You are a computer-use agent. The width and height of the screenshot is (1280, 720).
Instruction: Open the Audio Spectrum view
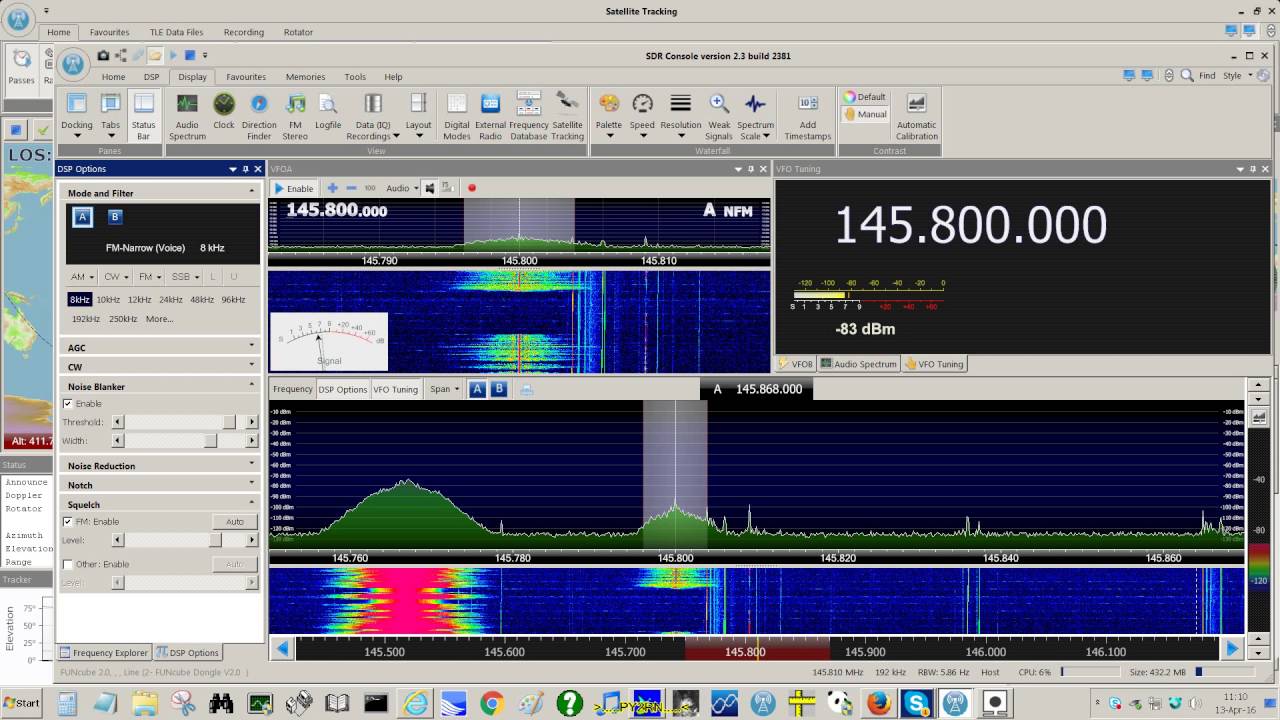[x=187, y=116]
